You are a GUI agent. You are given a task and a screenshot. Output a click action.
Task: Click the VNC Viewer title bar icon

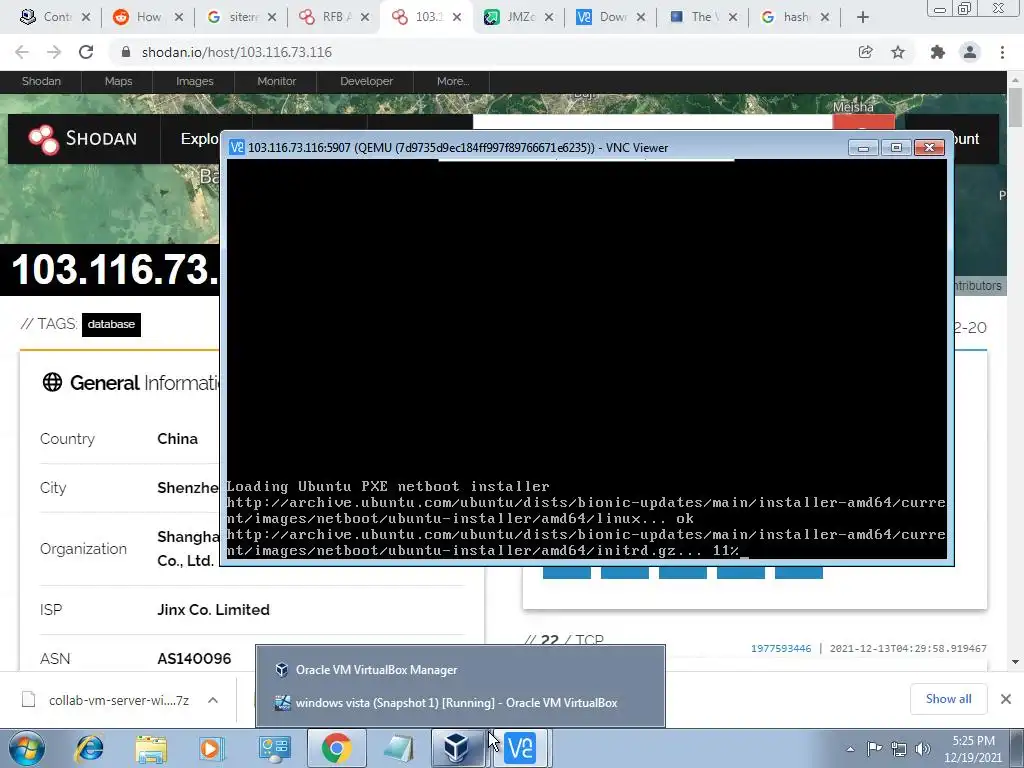[x=237, y=148]
